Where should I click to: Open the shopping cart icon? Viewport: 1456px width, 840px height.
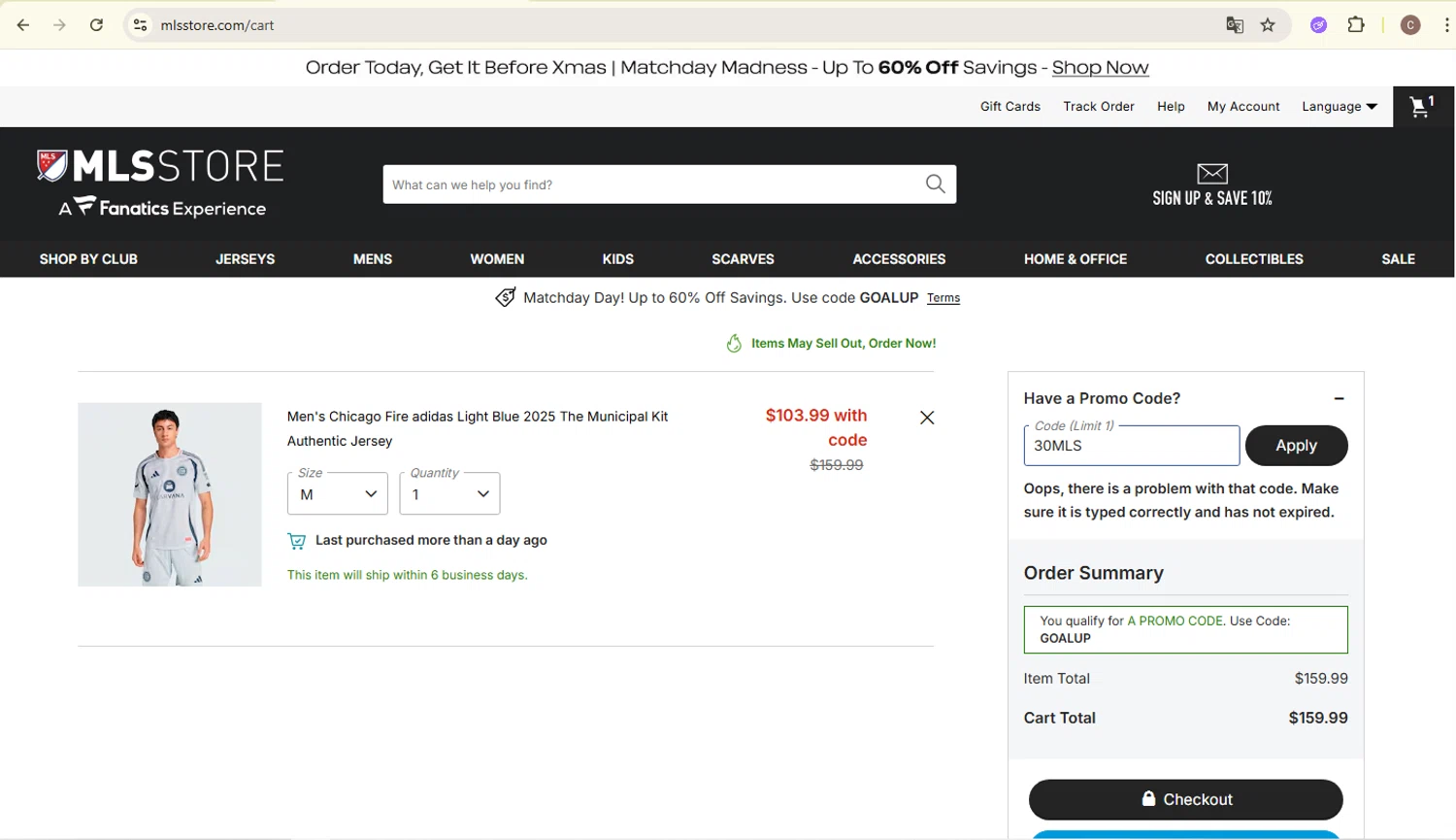click(x=1423, y=106)
